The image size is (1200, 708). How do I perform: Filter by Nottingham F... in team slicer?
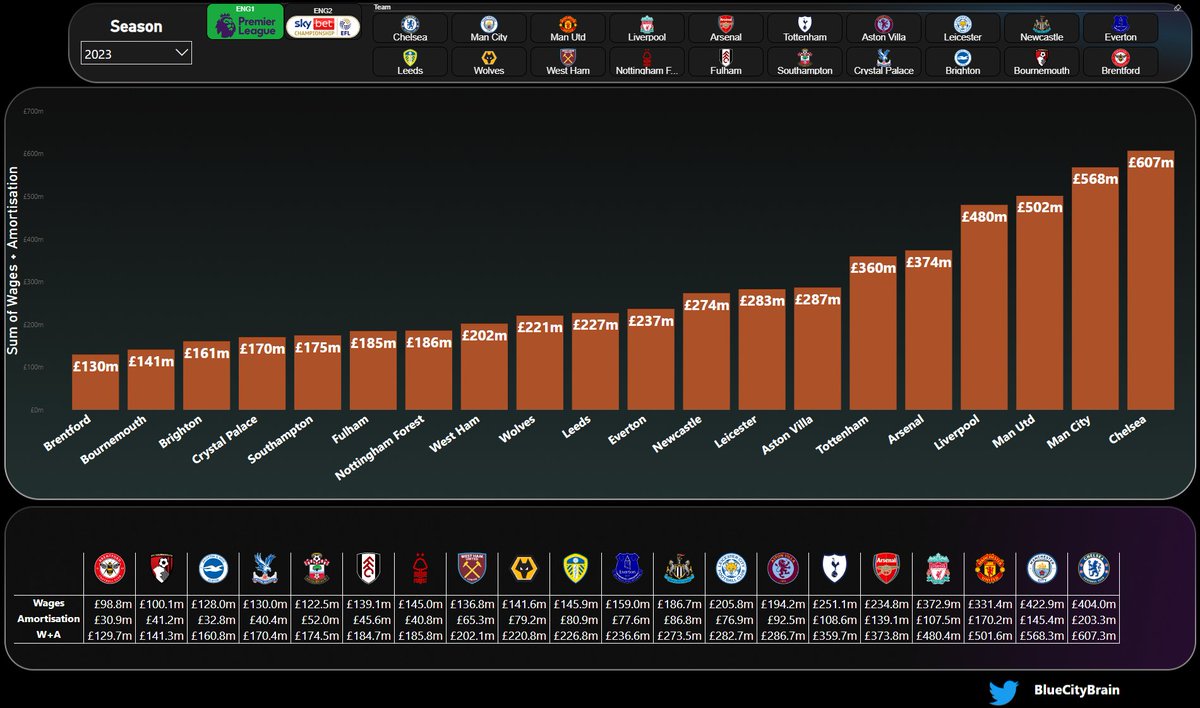[647, 62]
